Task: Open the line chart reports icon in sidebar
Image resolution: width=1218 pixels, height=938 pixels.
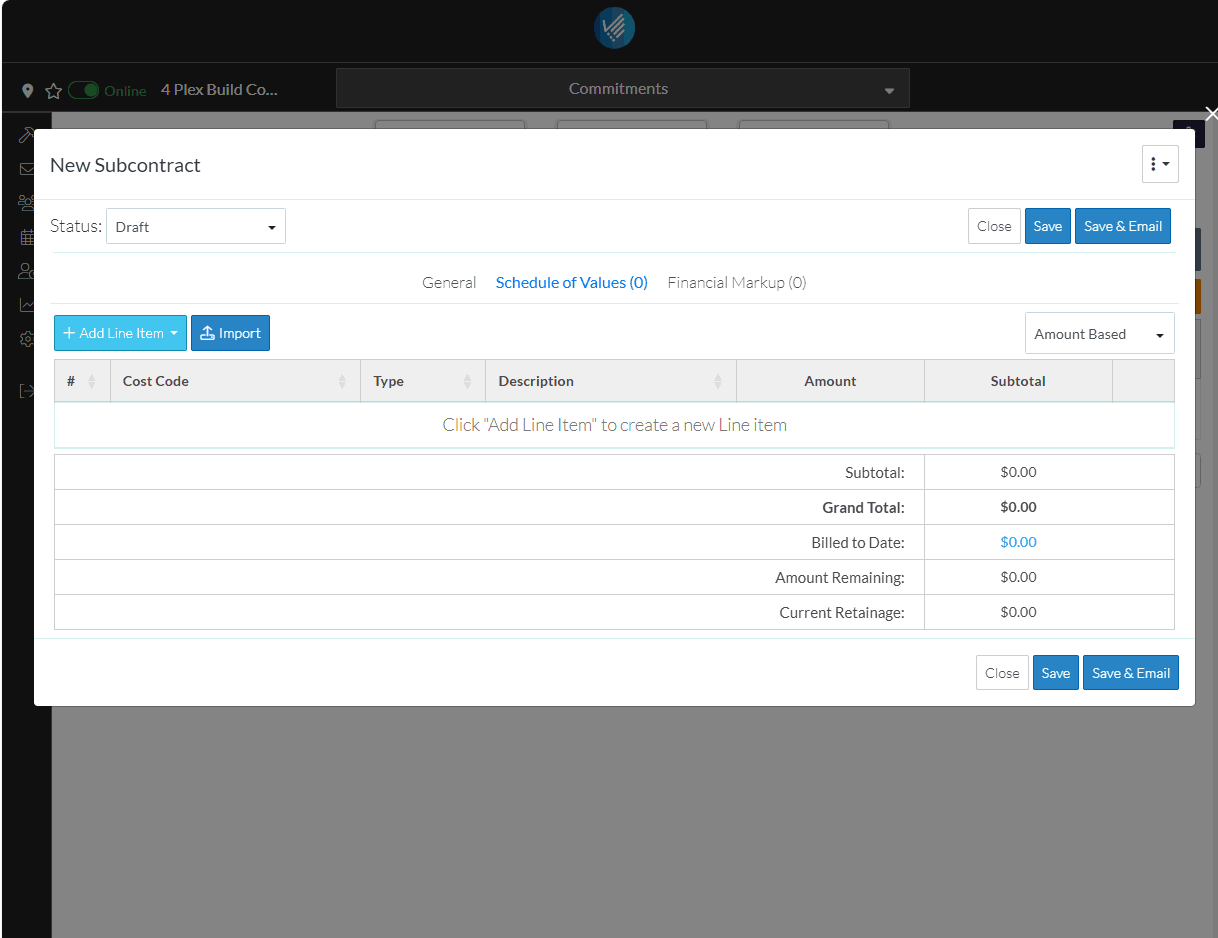Action: click(x=27, y=305)
